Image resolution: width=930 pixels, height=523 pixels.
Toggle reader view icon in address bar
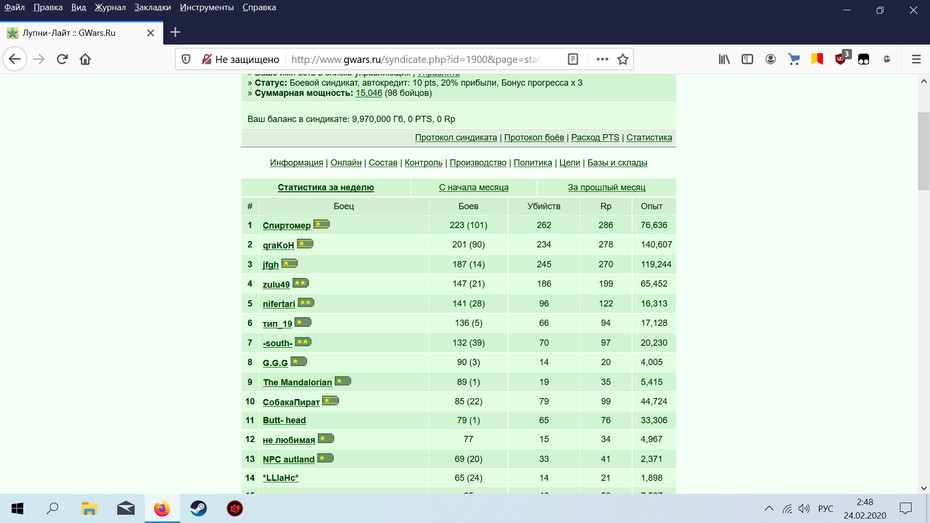573,59
